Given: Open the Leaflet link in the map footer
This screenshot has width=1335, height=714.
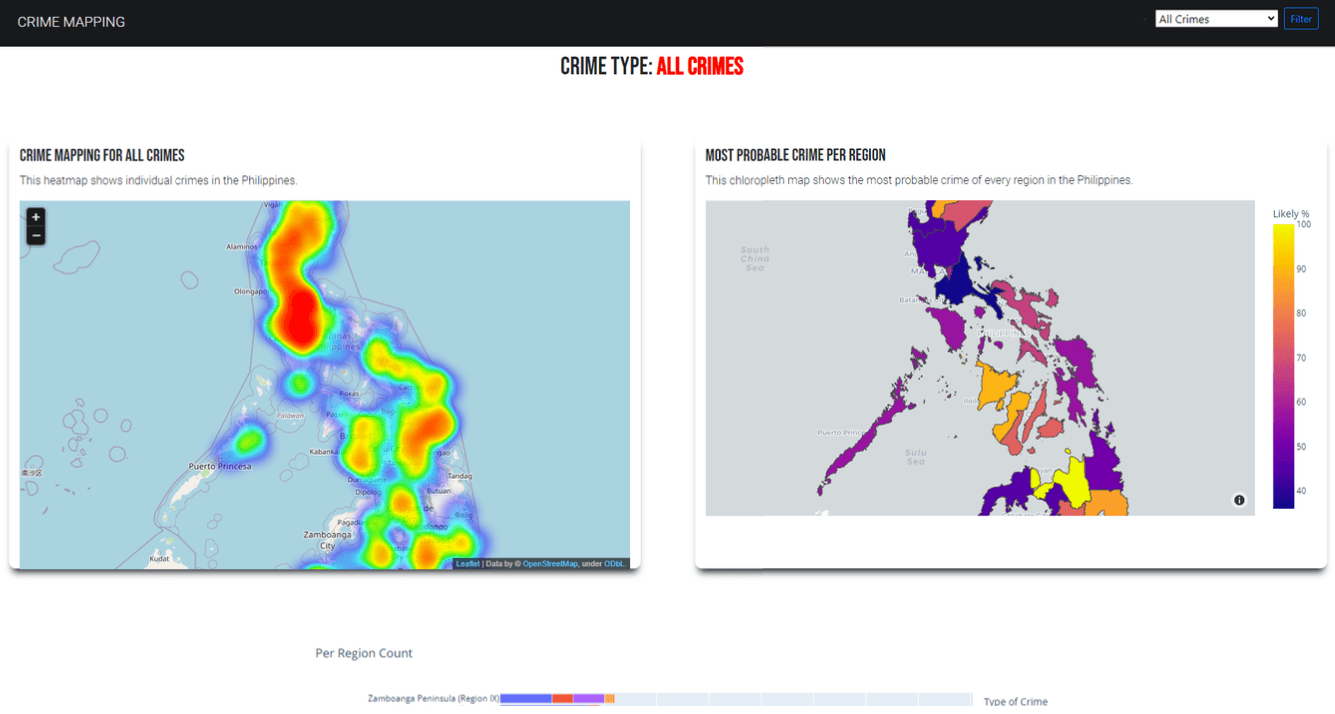Looking at the screenshot, I should tap(467, 564).
